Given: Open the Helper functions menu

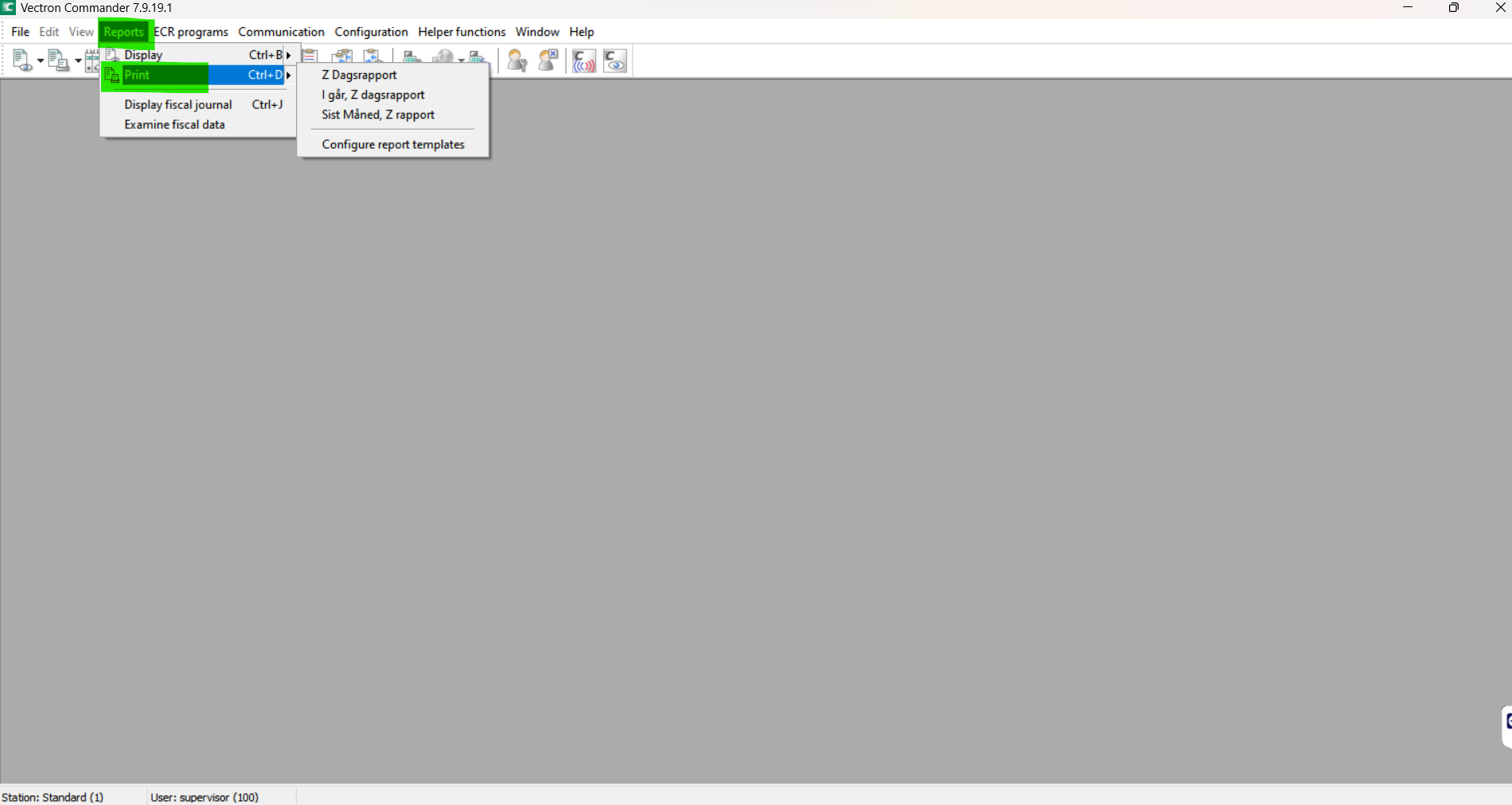Looking at the screenshot, I should point(462,32).
